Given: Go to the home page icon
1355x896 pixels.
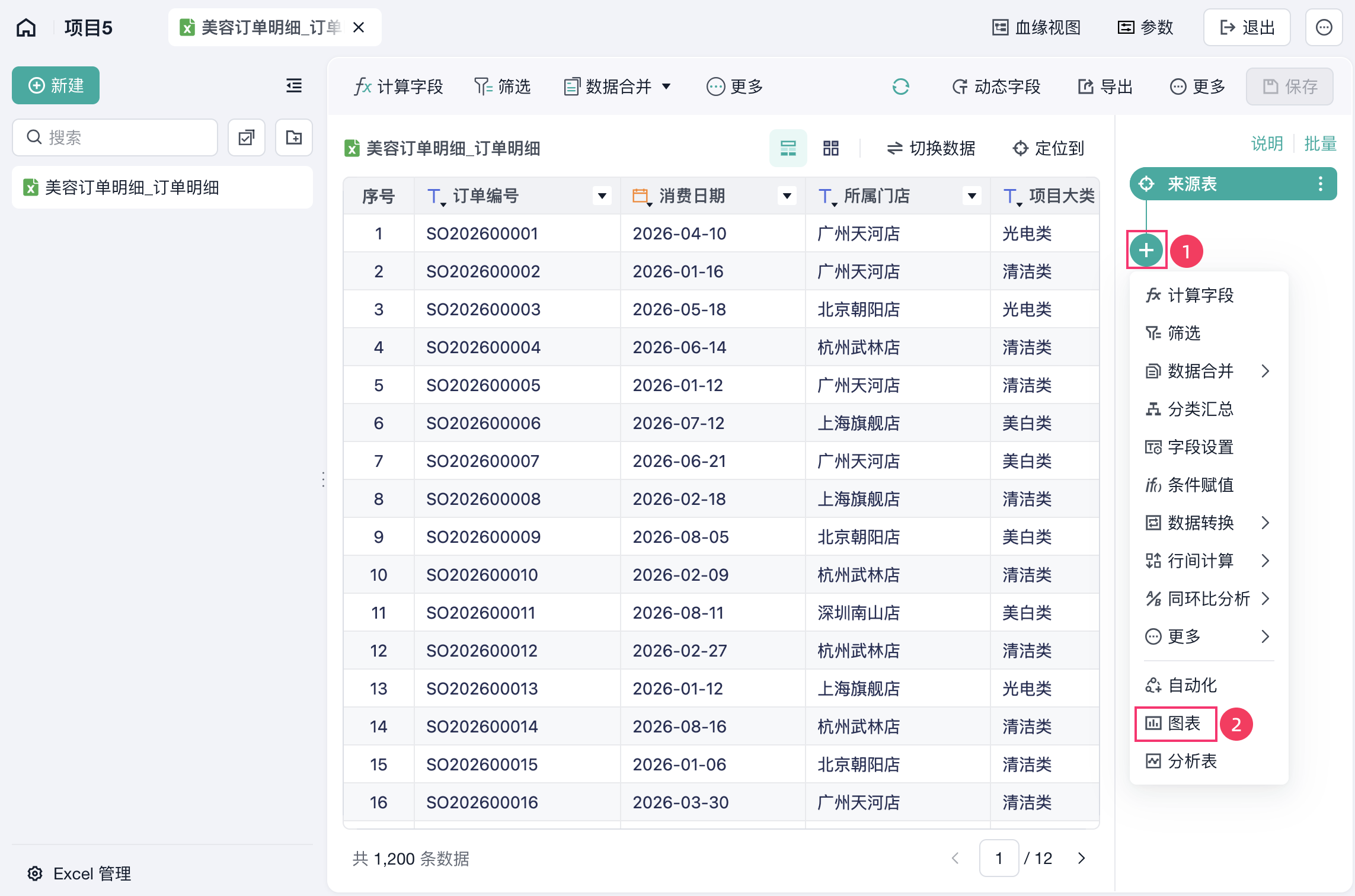Looking at the screenshot, I should pyautogui.click(x=26, y=28).
